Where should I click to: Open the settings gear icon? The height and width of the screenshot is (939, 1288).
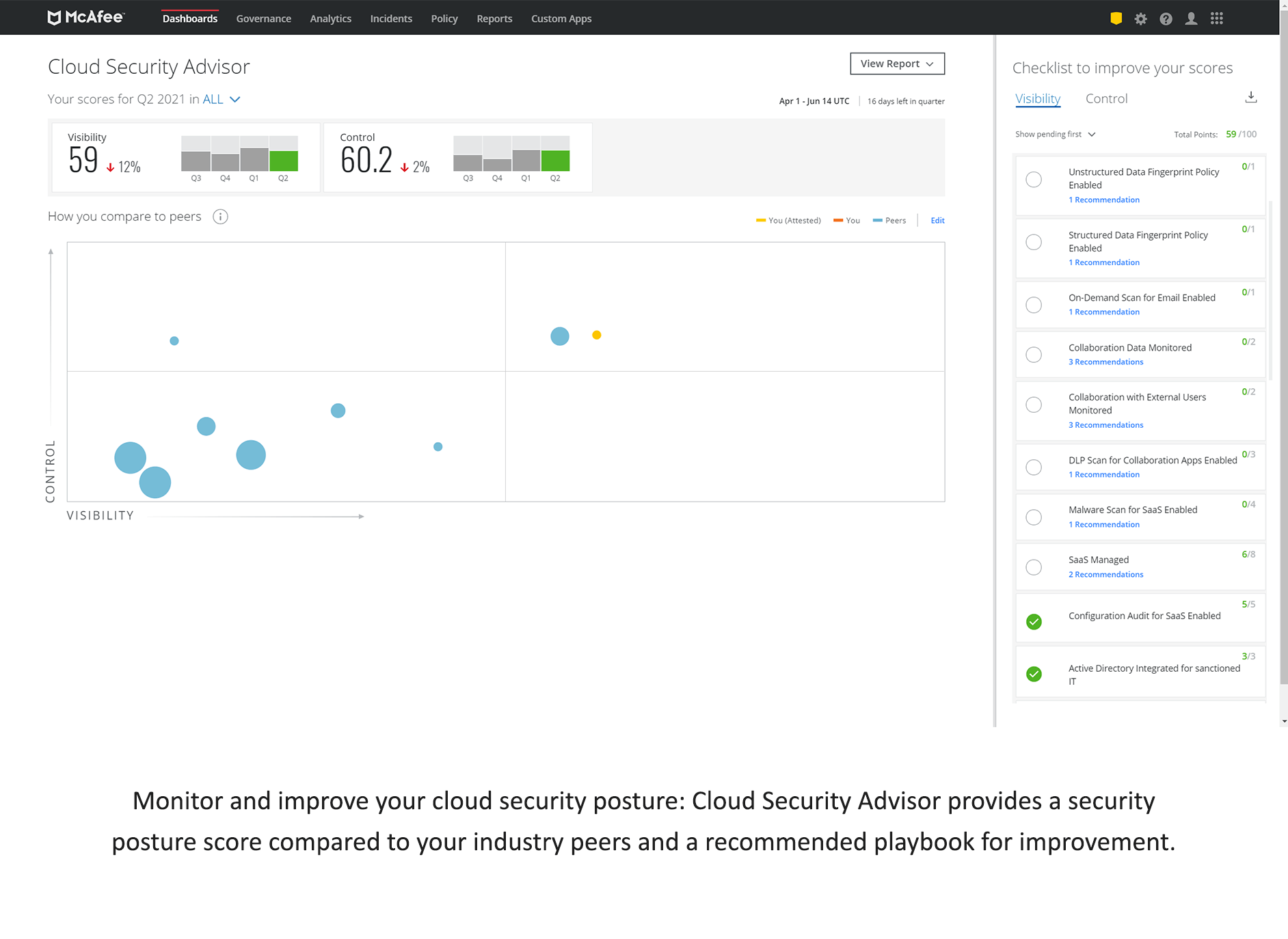[1140, 18]
